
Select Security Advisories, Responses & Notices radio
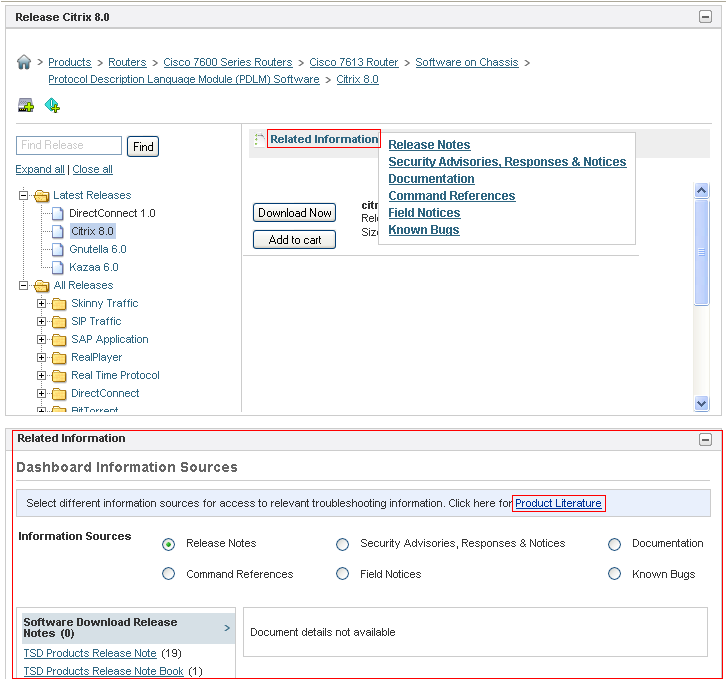point(342,544)
